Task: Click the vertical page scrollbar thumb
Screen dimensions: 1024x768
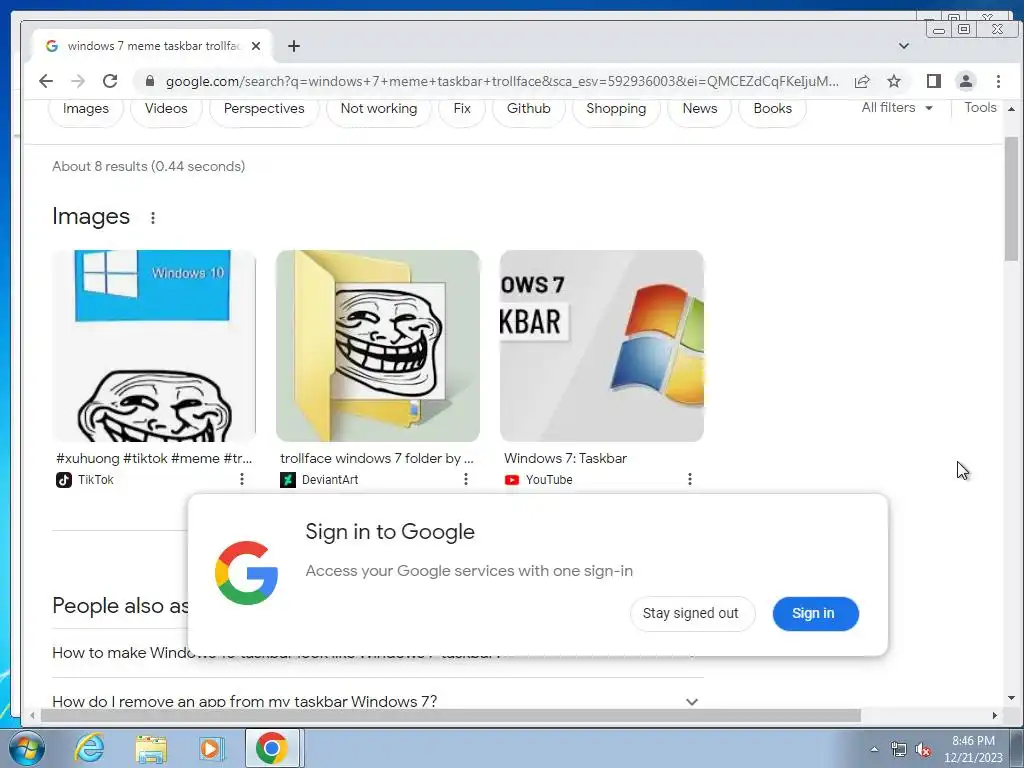Action: pyautogui.click(x=1012, y=199)
